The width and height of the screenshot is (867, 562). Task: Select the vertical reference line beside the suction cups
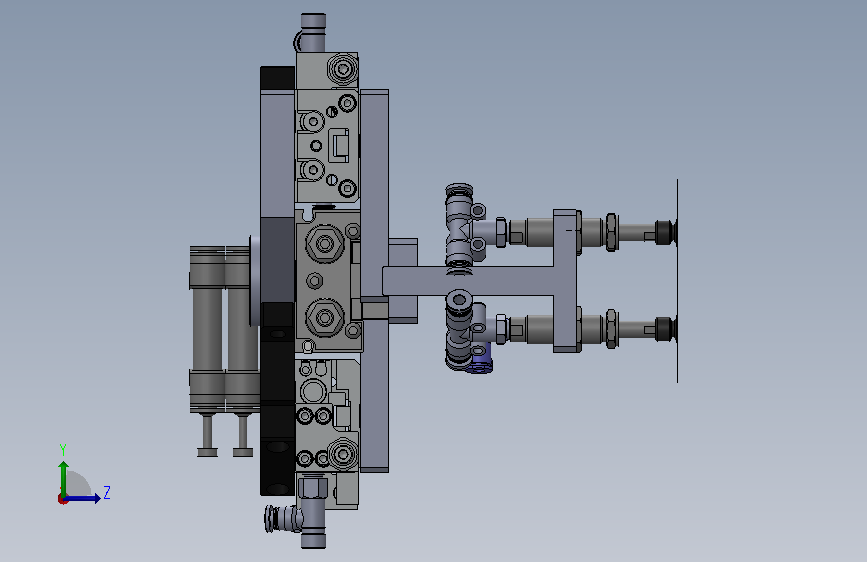pyautogui.click(x=677, y=280)
